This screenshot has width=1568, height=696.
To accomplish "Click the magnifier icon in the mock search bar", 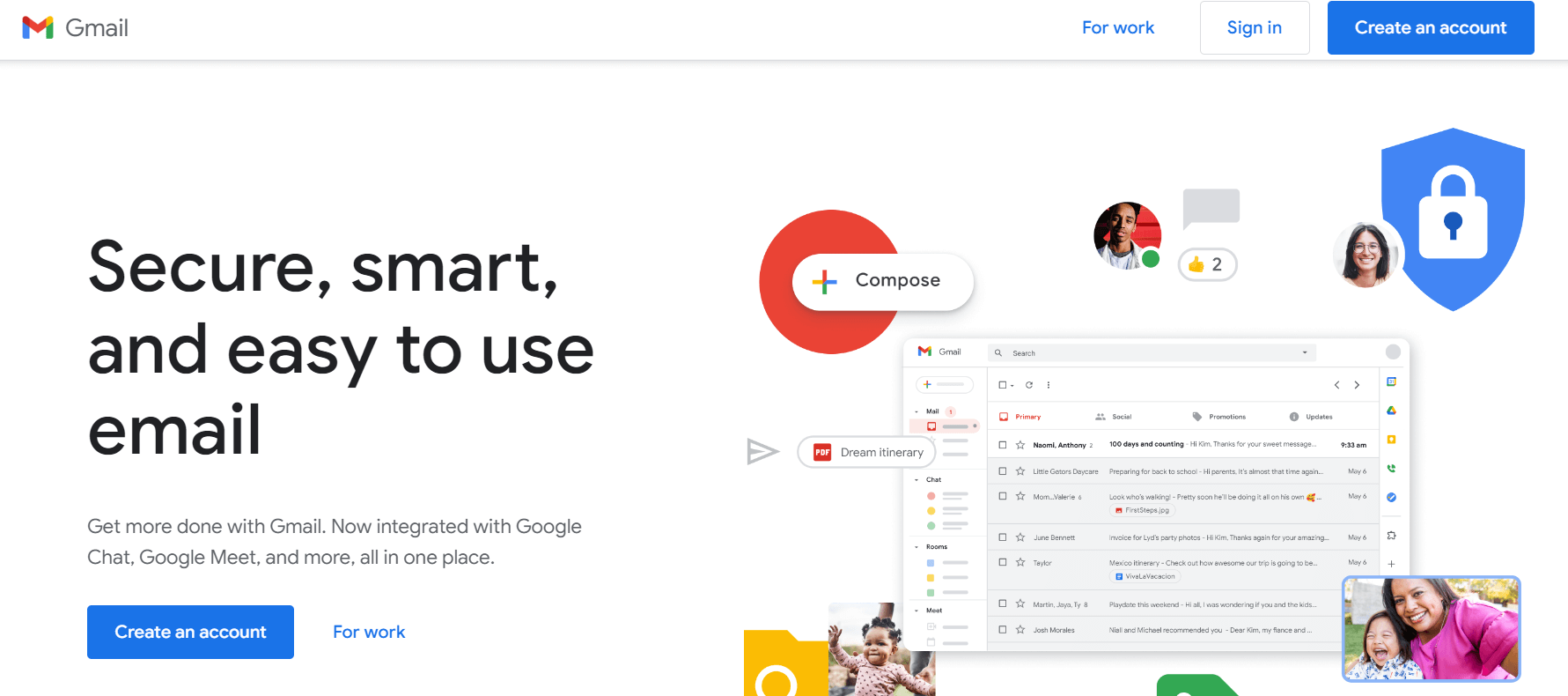I will coord(998,352).
